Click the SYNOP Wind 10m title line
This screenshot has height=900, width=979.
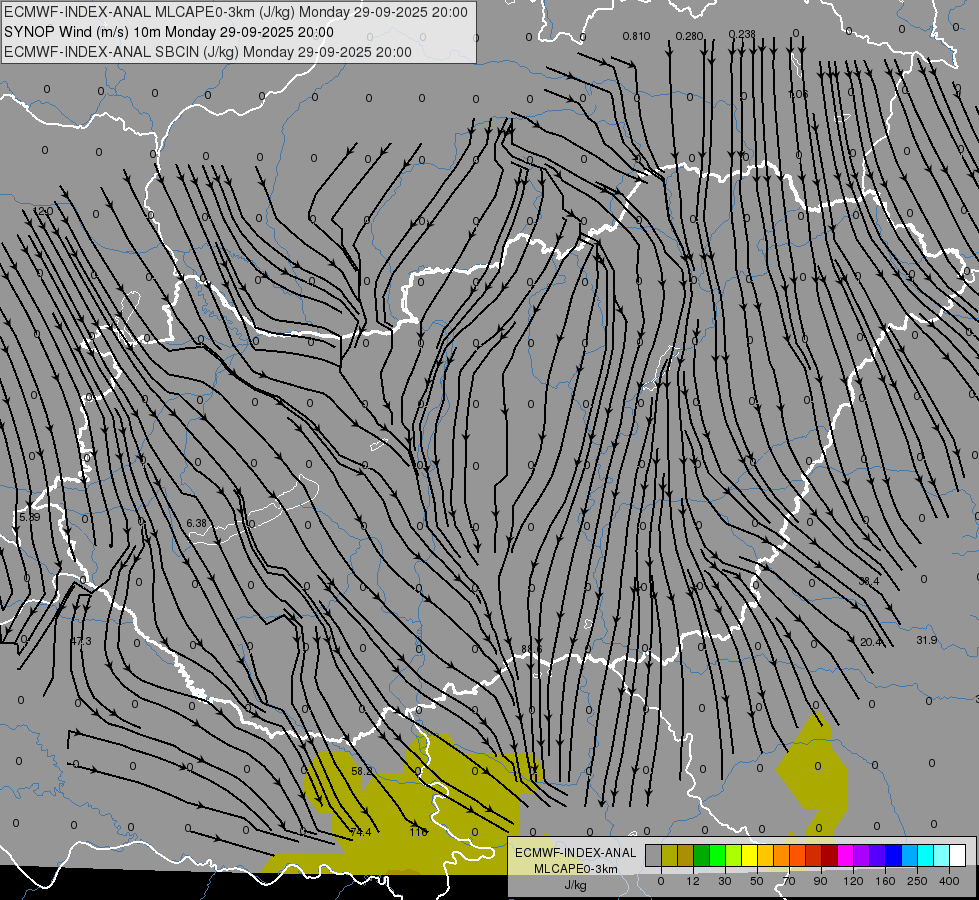pos(169,32)
